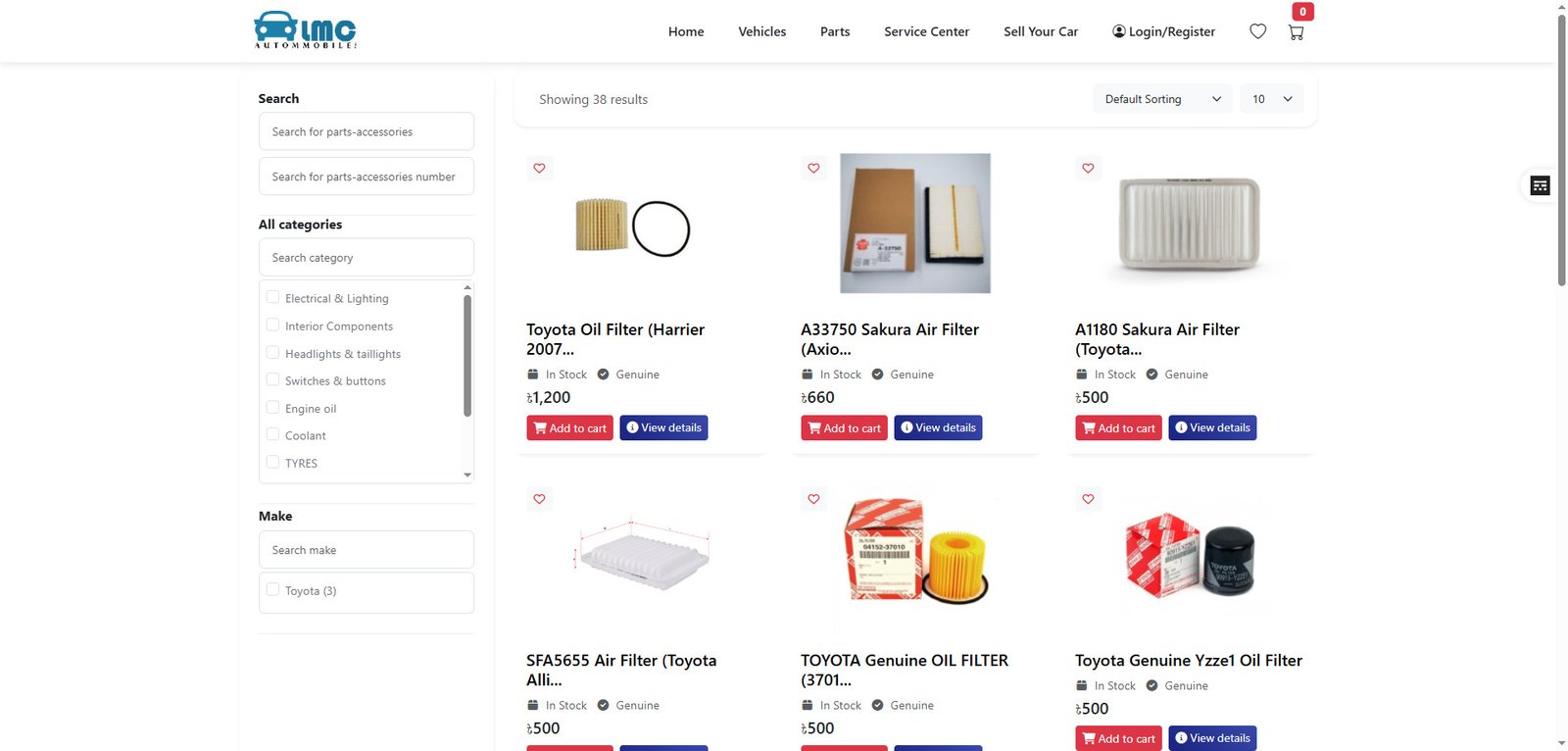The height and width of the screenshot is (751, 1568).
Task: Favorite the Toyota Oil Filter Harrier product
Action: (x=539, y=169)
